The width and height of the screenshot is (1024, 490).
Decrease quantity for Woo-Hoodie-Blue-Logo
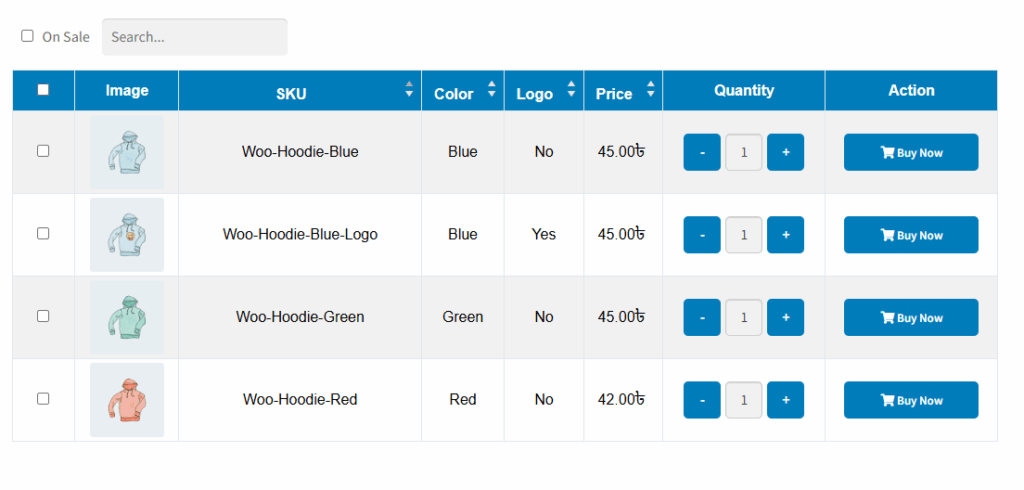702,235
